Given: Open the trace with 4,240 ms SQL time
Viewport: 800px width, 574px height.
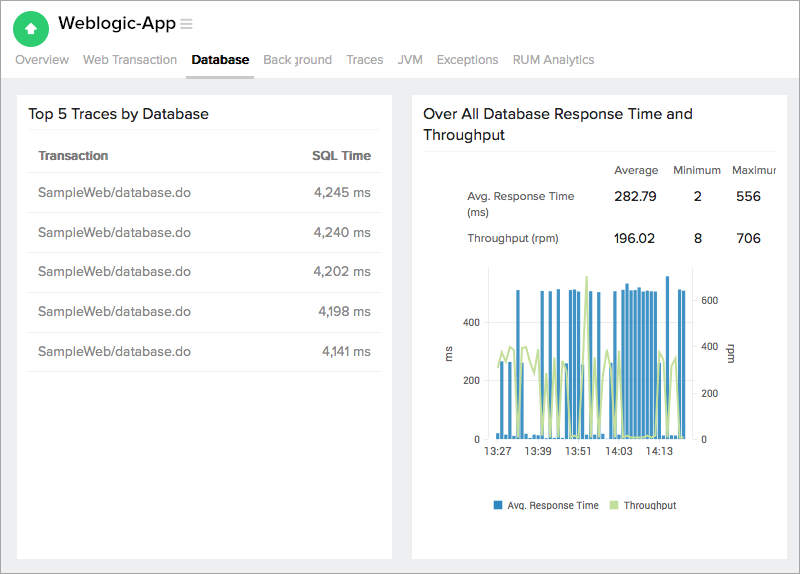Looking at the screenshot, I should 114,233.
